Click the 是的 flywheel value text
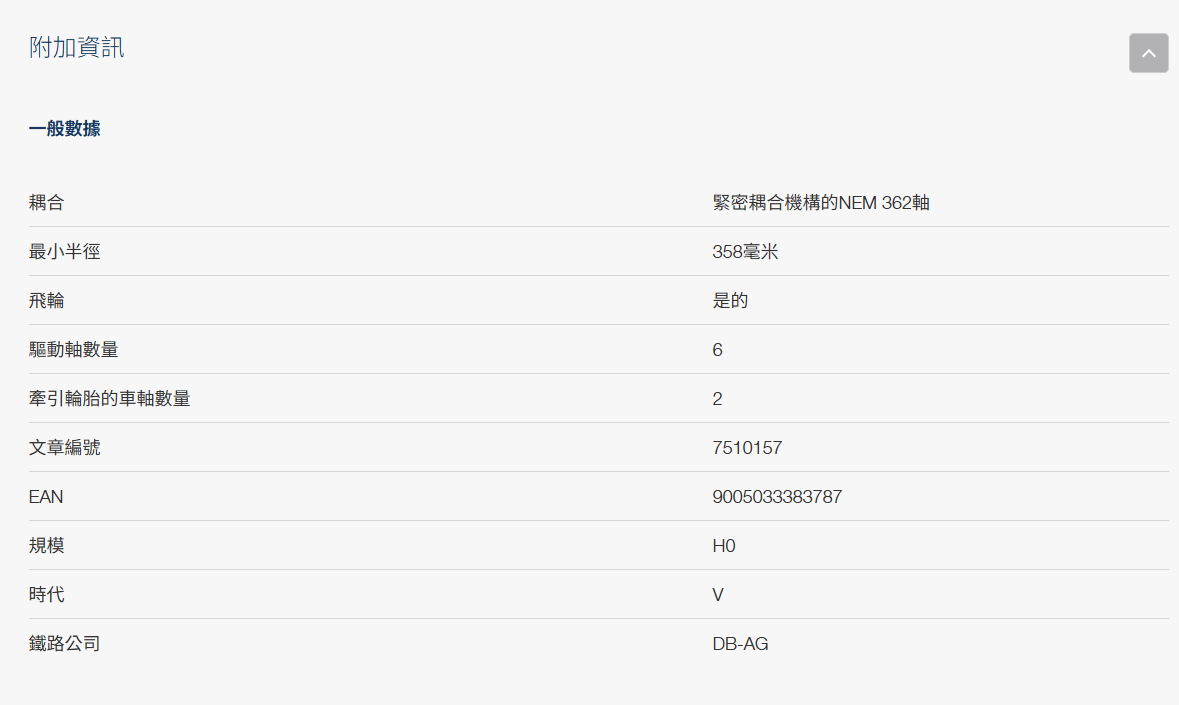Image resolution: width=1179 pixels, height=705 pixels. 729,300
